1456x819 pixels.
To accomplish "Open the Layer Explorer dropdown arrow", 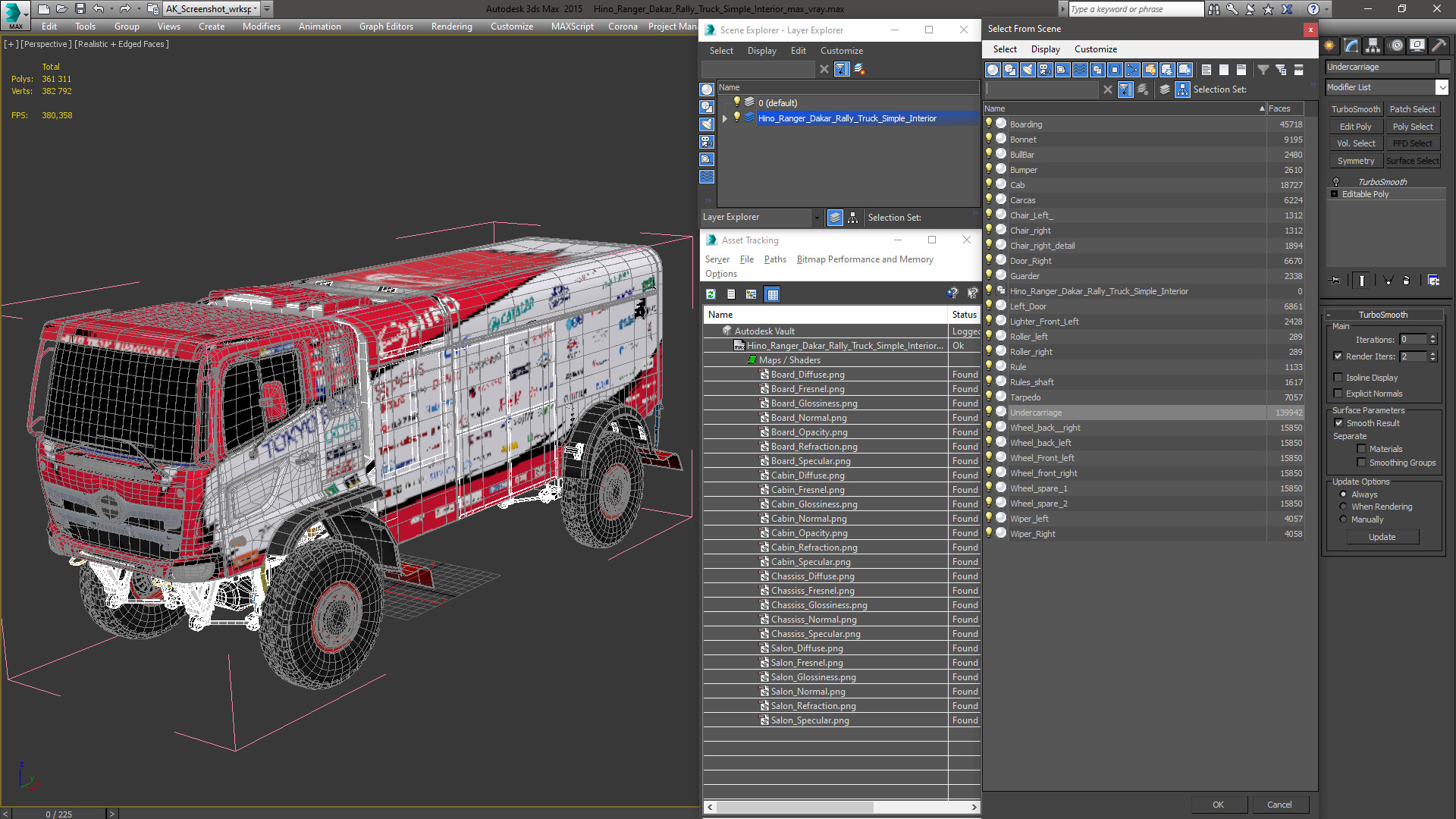I will point(817,218).
